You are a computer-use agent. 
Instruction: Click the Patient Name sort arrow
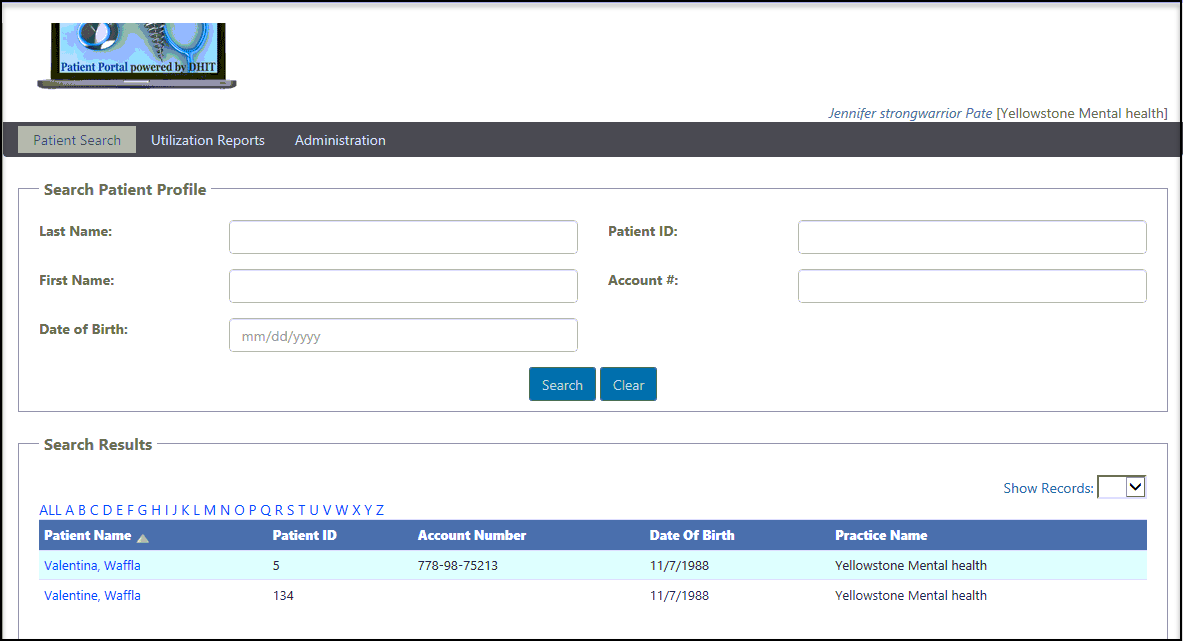pyautogui.click(x=143, y=538)
